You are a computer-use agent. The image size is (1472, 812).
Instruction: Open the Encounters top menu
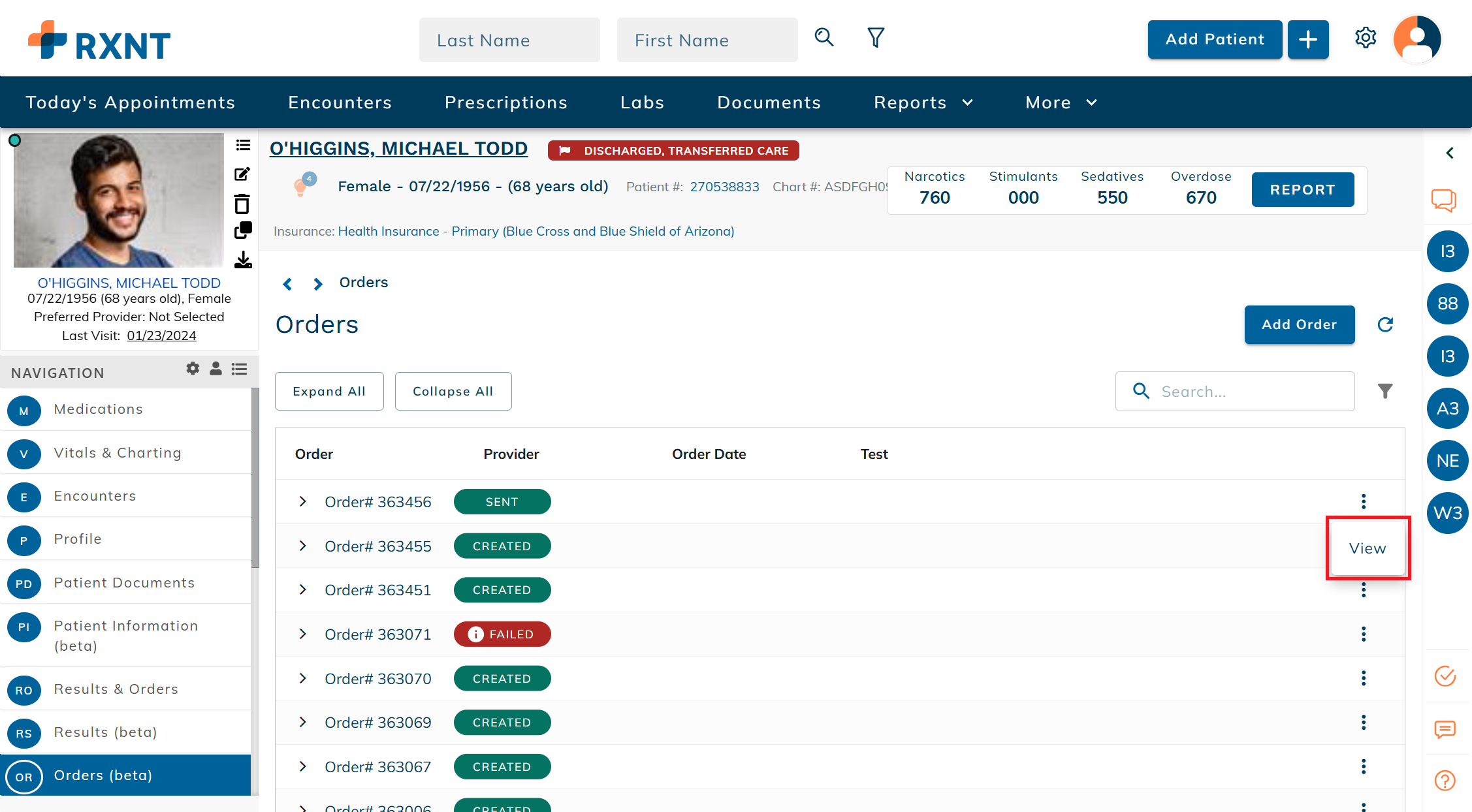[x=340, y=102]
